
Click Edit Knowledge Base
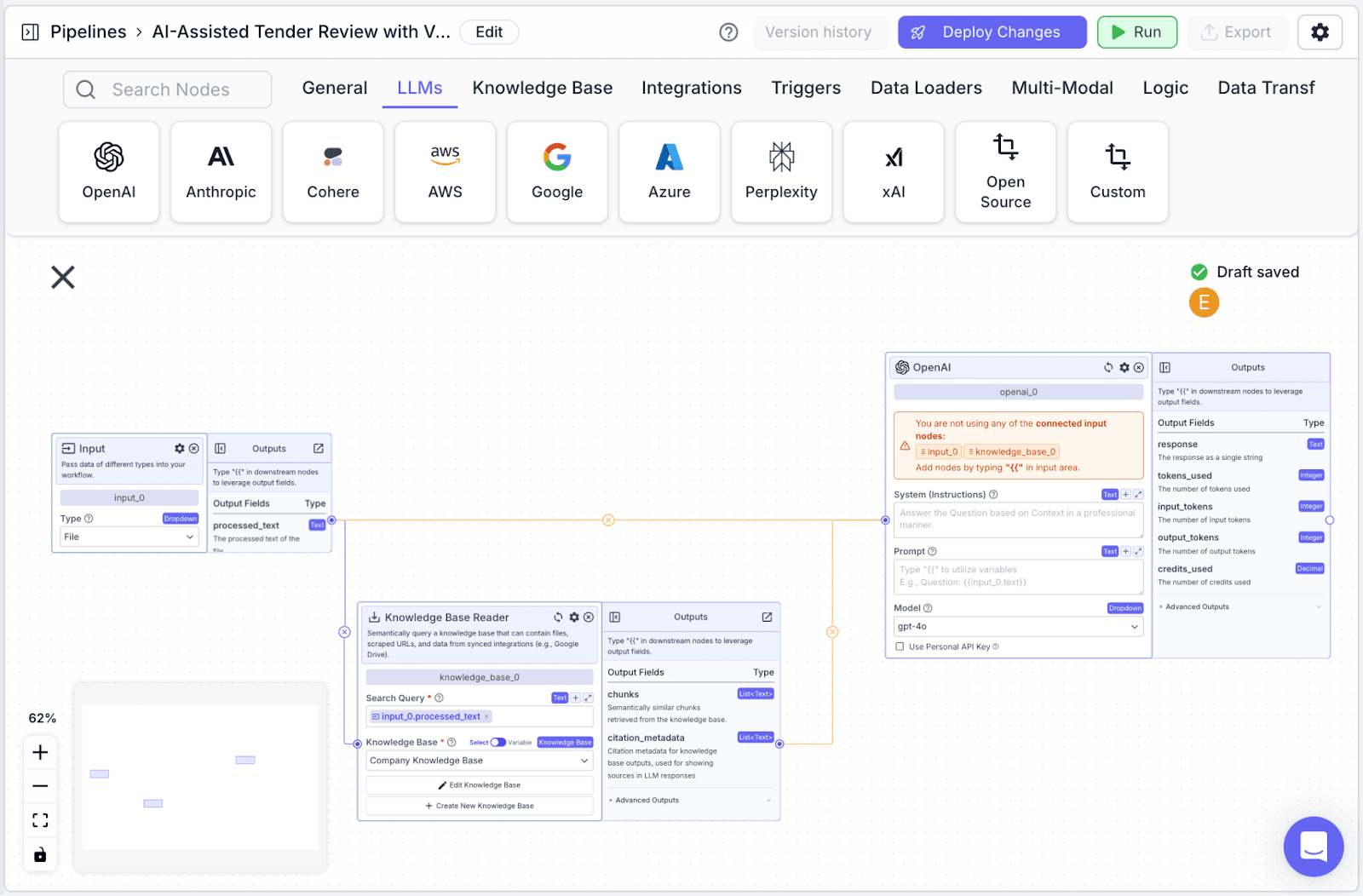click(480, 785)
